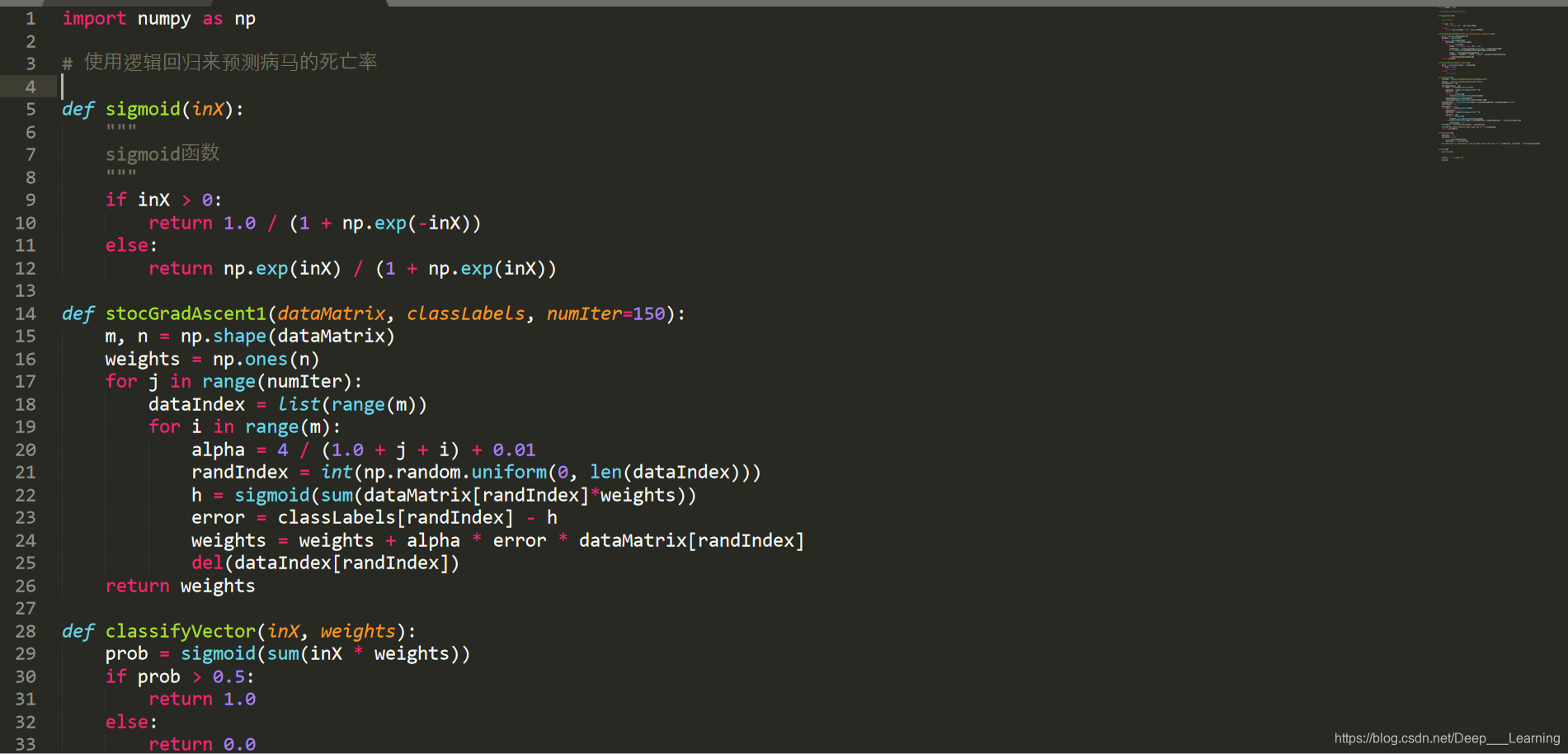
Task: Click 'else:' on line 11
Action: pos(131,245)
